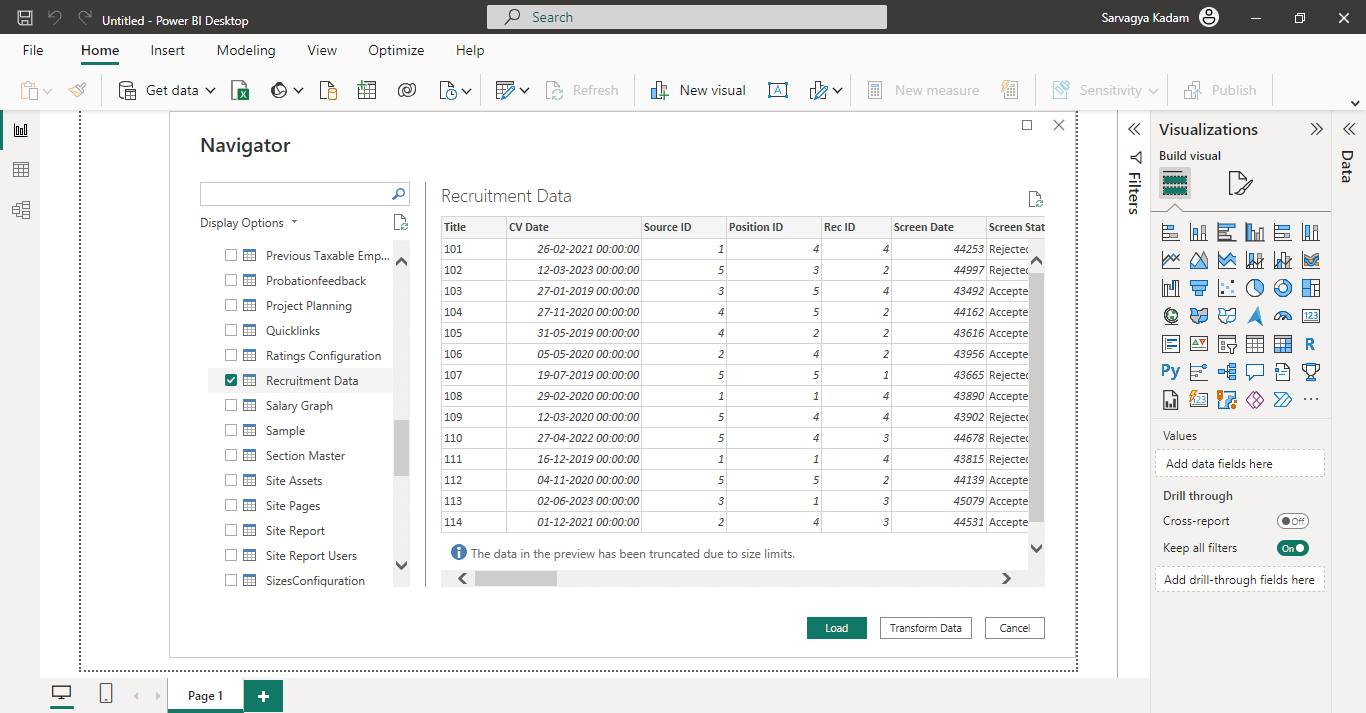
Task: Click the Load button
Action: click(x=836, y=628)
